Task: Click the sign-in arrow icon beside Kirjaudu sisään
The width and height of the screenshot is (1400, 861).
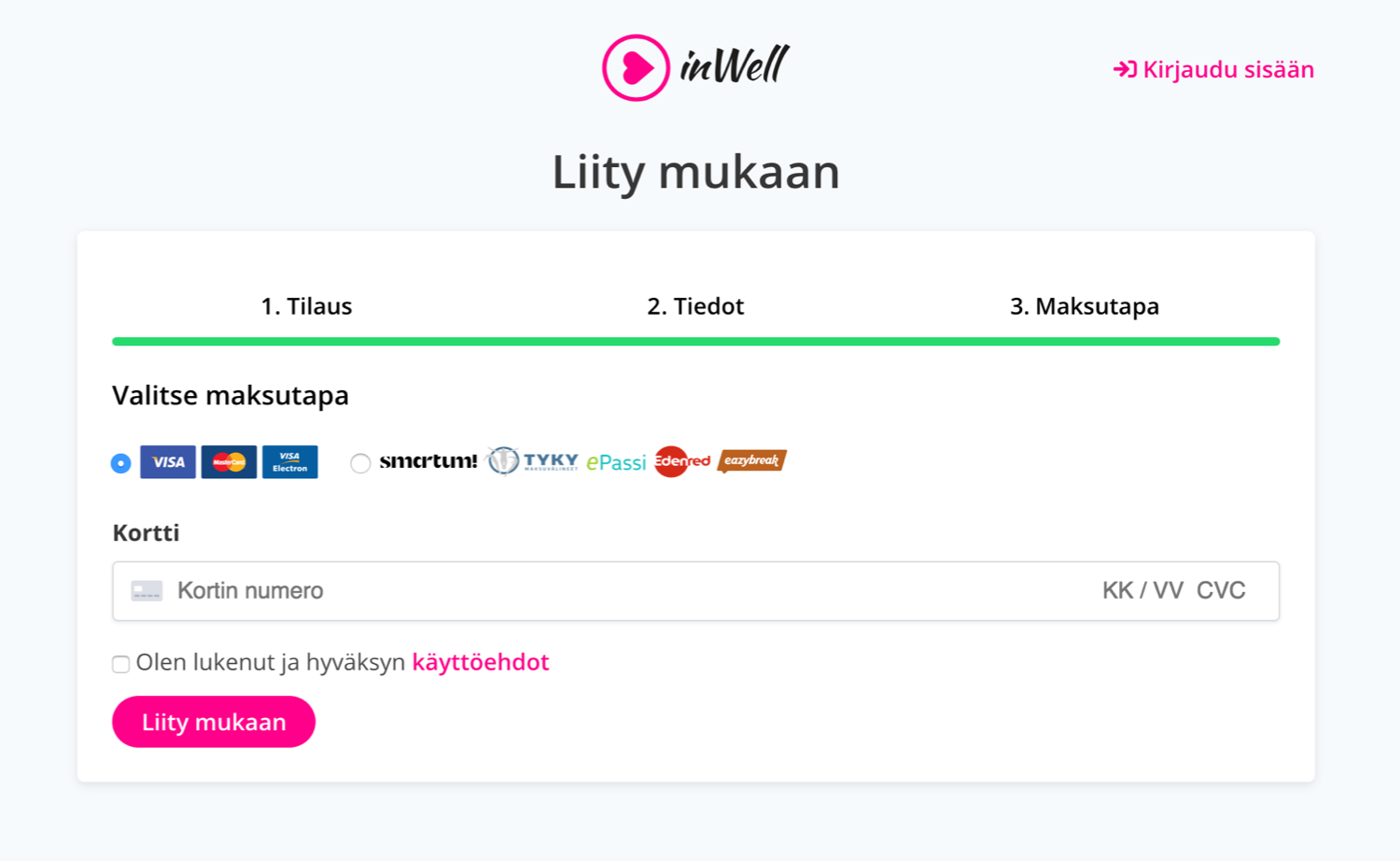Action: pos(1125,69)
